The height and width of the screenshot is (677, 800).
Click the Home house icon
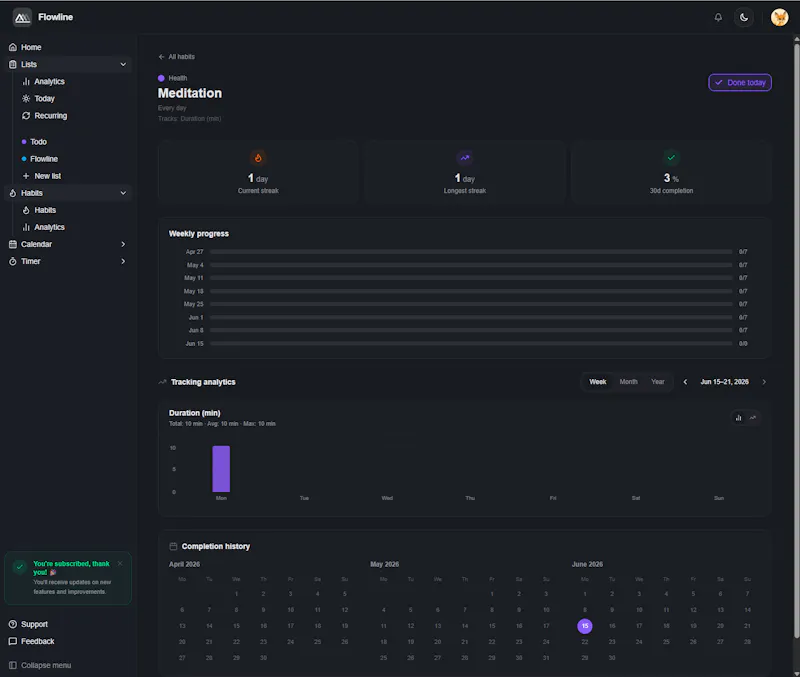point(13,47)
